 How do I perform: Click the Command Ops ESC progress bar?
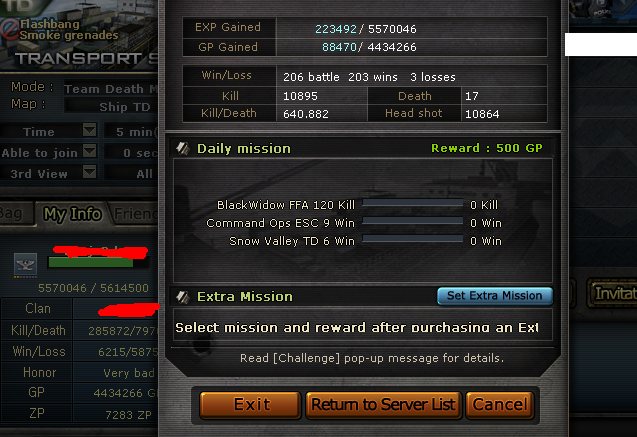tap(412, 221)
